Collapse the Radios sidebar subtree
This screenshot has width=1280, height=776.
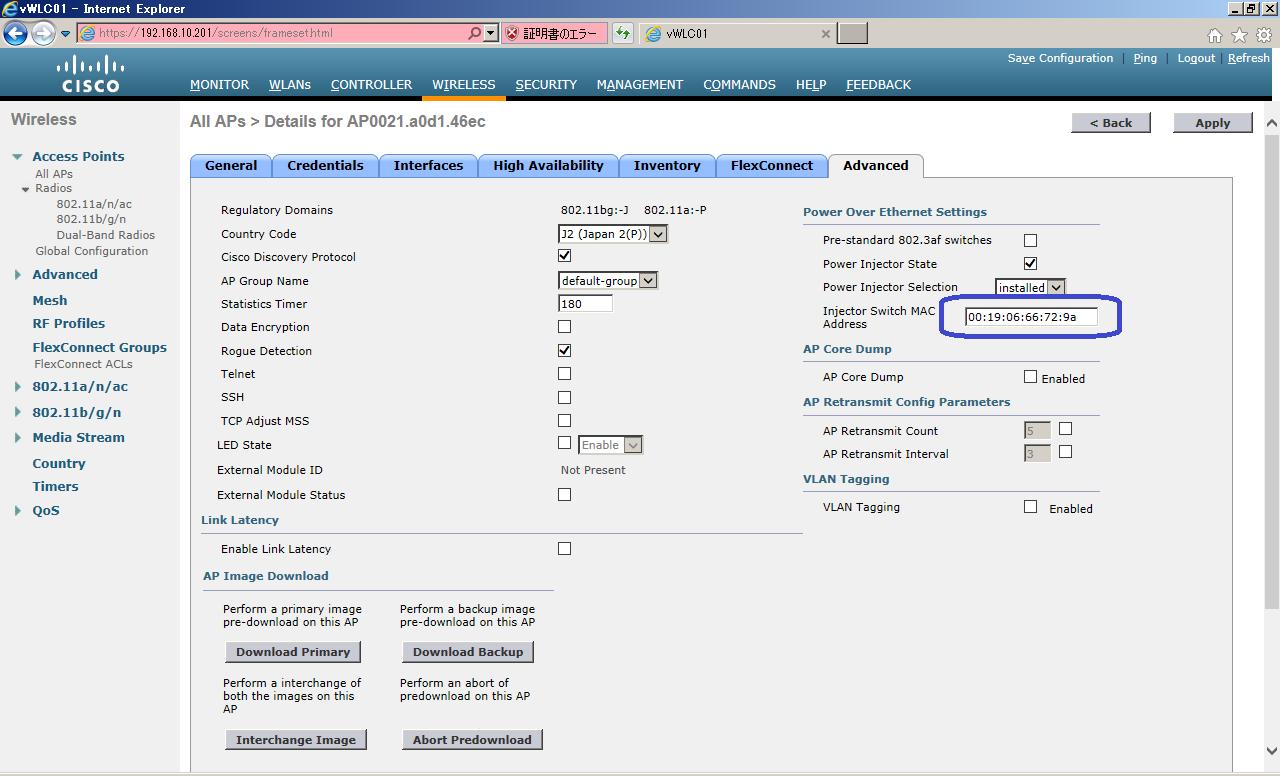click(x=26, y=189)
